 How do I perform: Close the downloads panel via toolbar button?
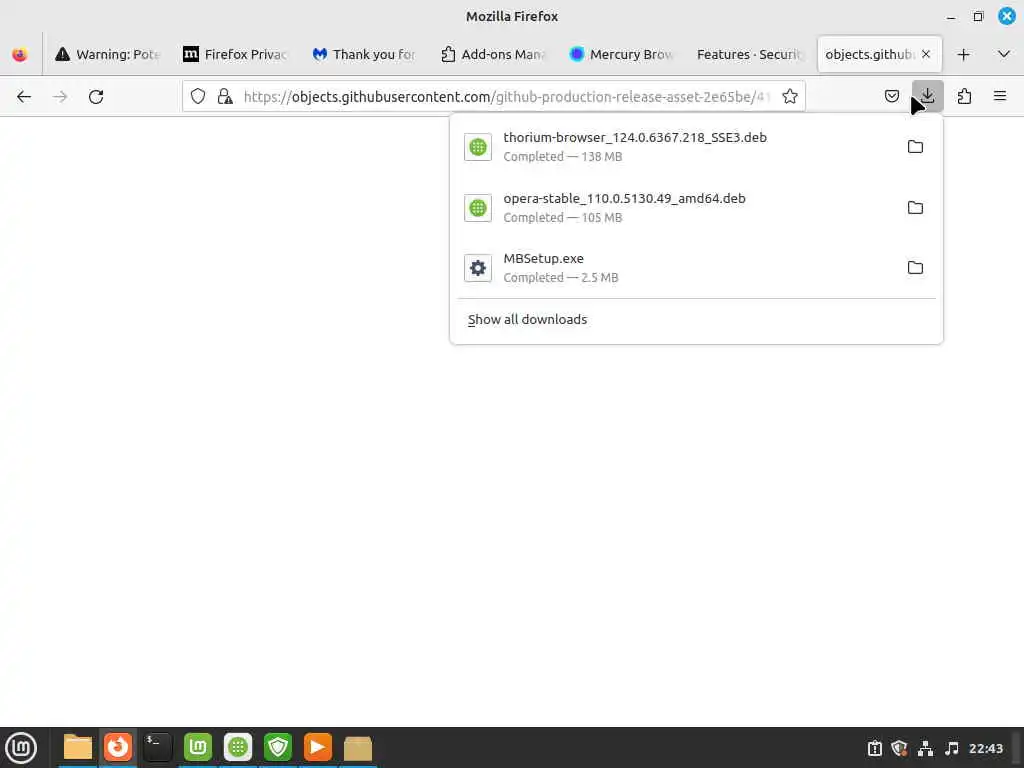[x=928, y=97]
